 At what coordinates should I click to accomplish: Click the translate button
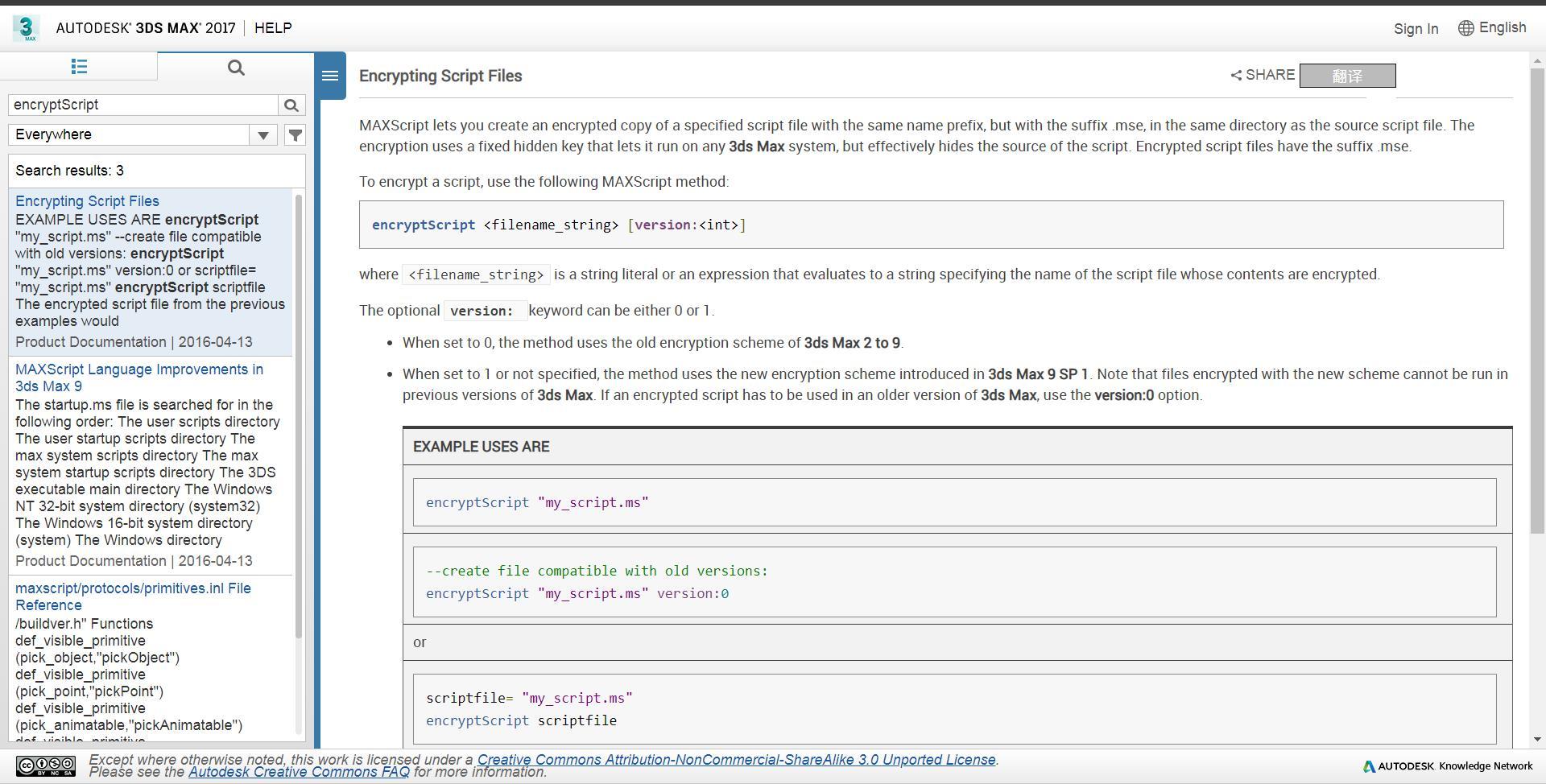(1347, 76)
